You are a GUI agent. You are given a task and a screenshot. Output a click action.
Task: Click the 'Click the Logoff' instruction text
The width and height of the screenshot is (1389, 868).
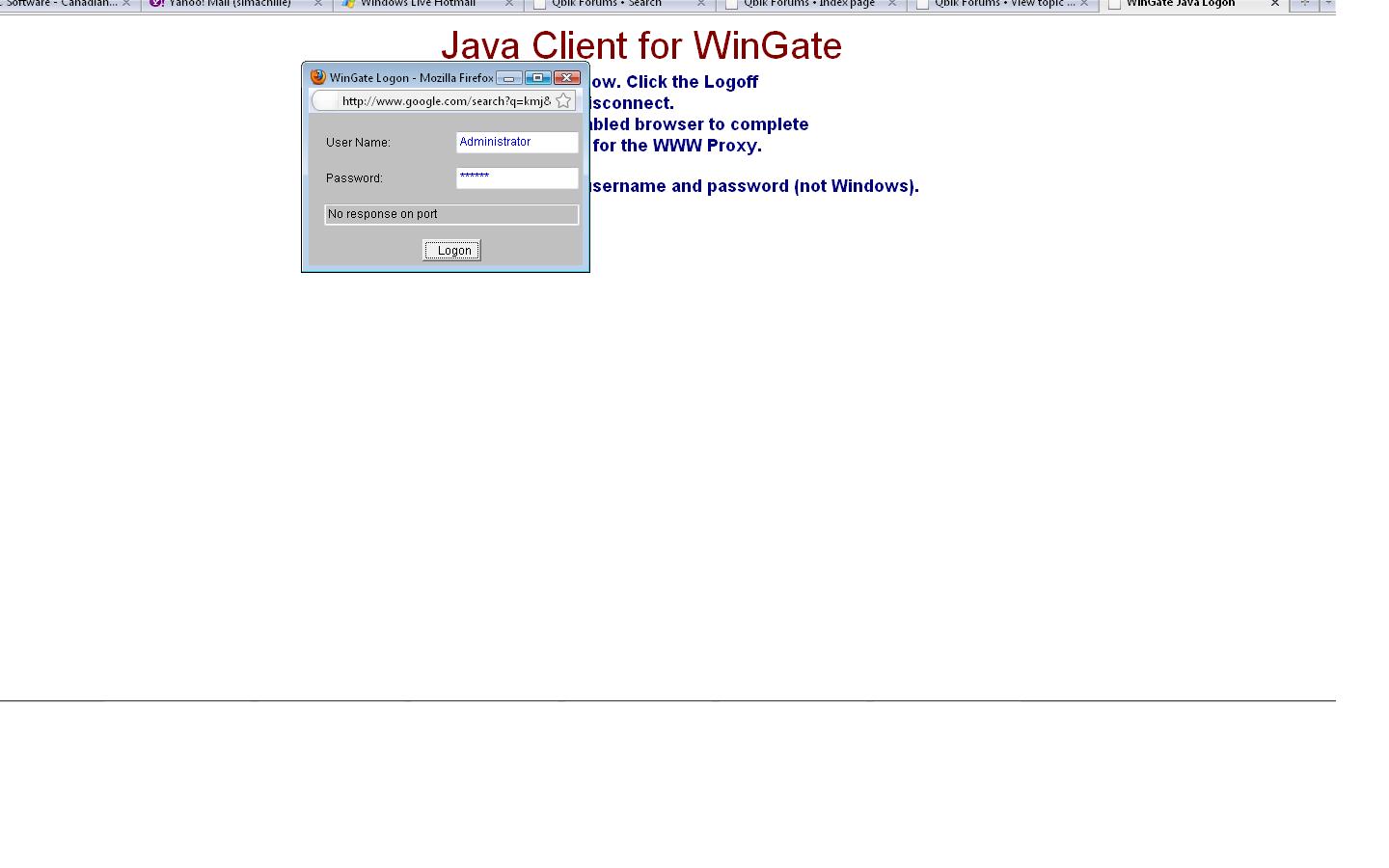[693, 82]
